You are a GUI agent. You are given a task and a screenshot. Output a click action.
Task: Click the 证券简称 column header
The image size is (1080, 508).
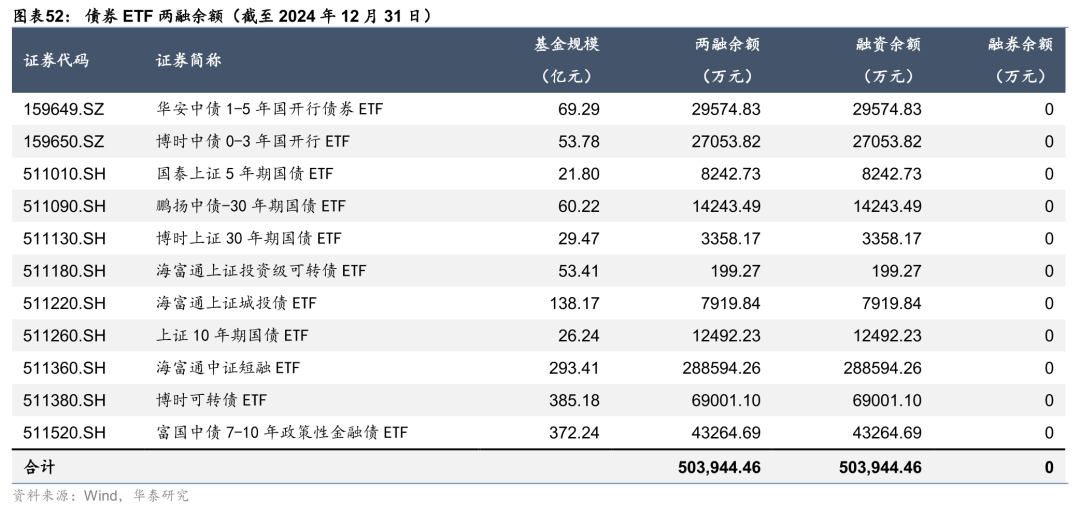pyautogui.click(x=189, y=60)
